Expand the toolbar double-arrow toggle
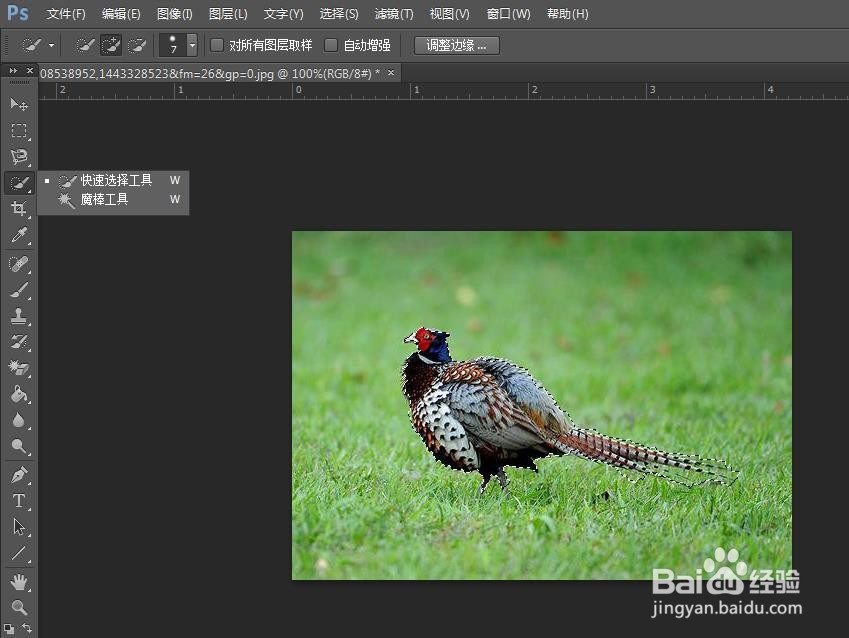Image resolution: width=849 pixels, height=638 pixels. pos(13,70)
